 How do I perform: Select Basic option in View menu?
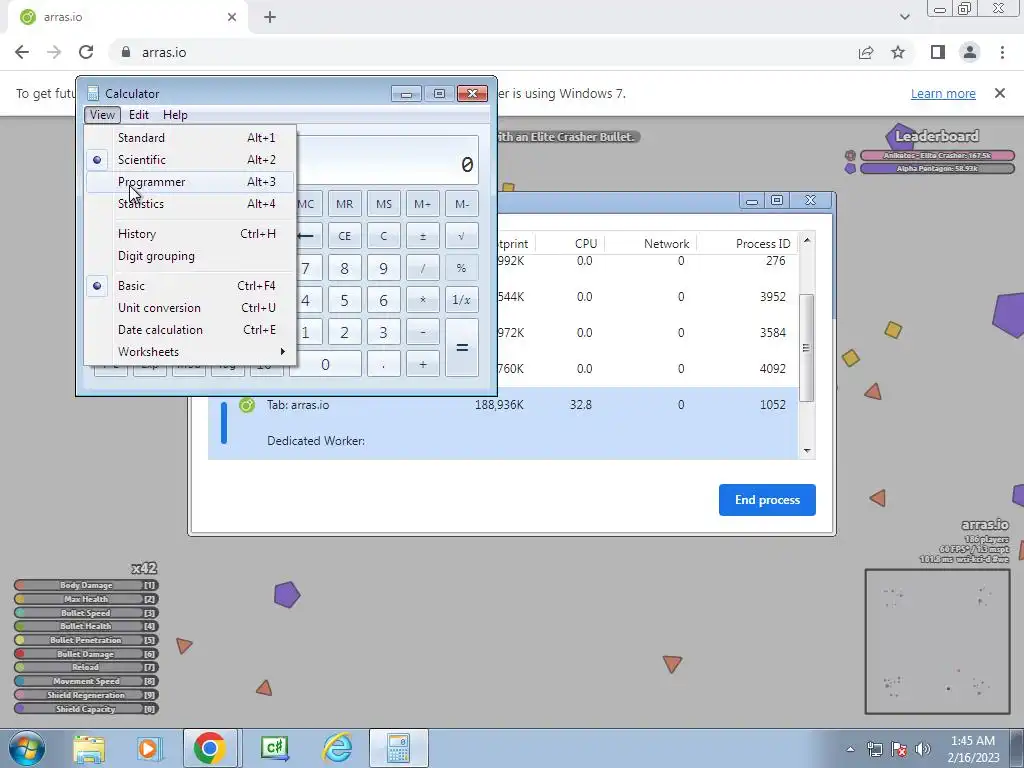pyautogui.click(x=189, y=286)
